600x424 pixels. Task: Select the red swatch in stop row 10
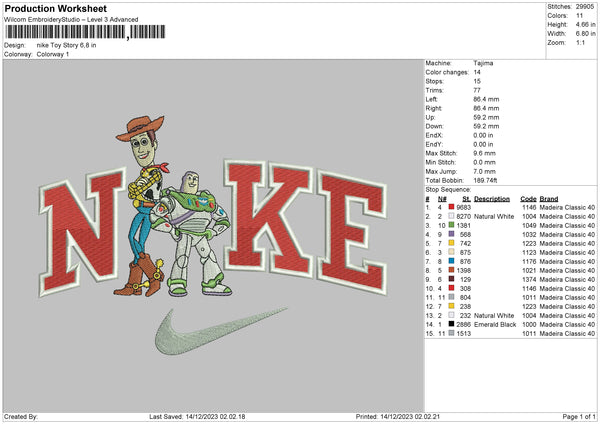coord(452,288)
